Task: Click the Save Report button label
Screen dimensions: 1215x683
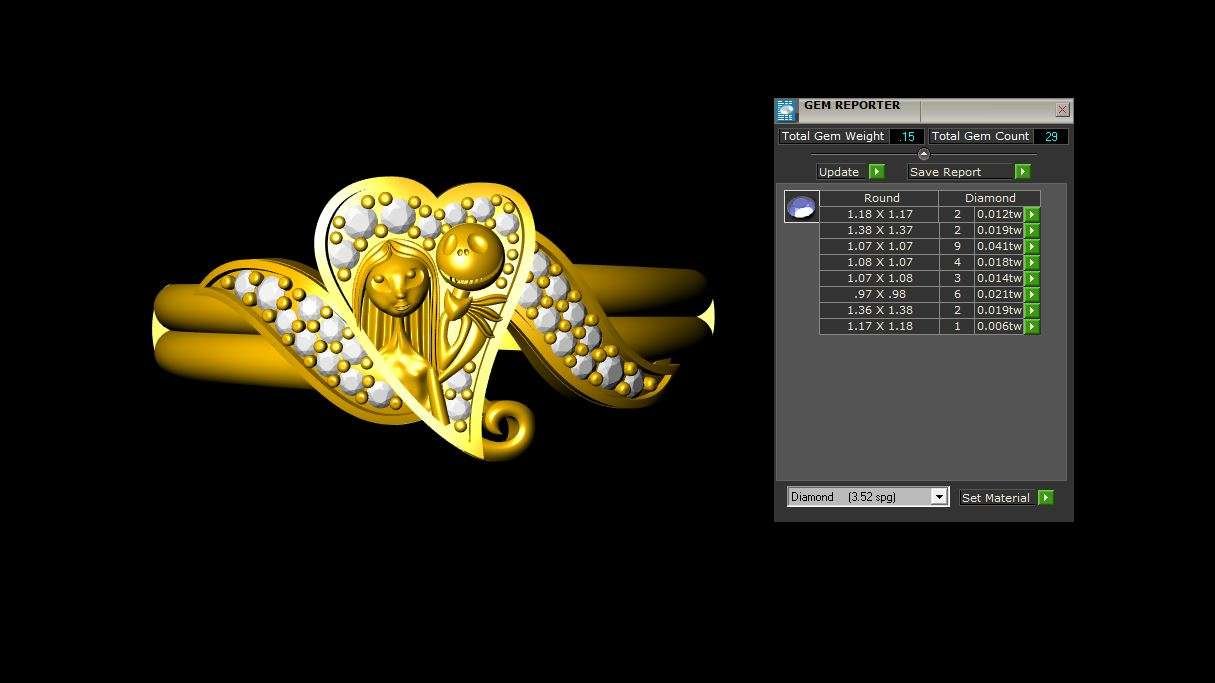Action: pyautogui.click(x=945, y=172)
